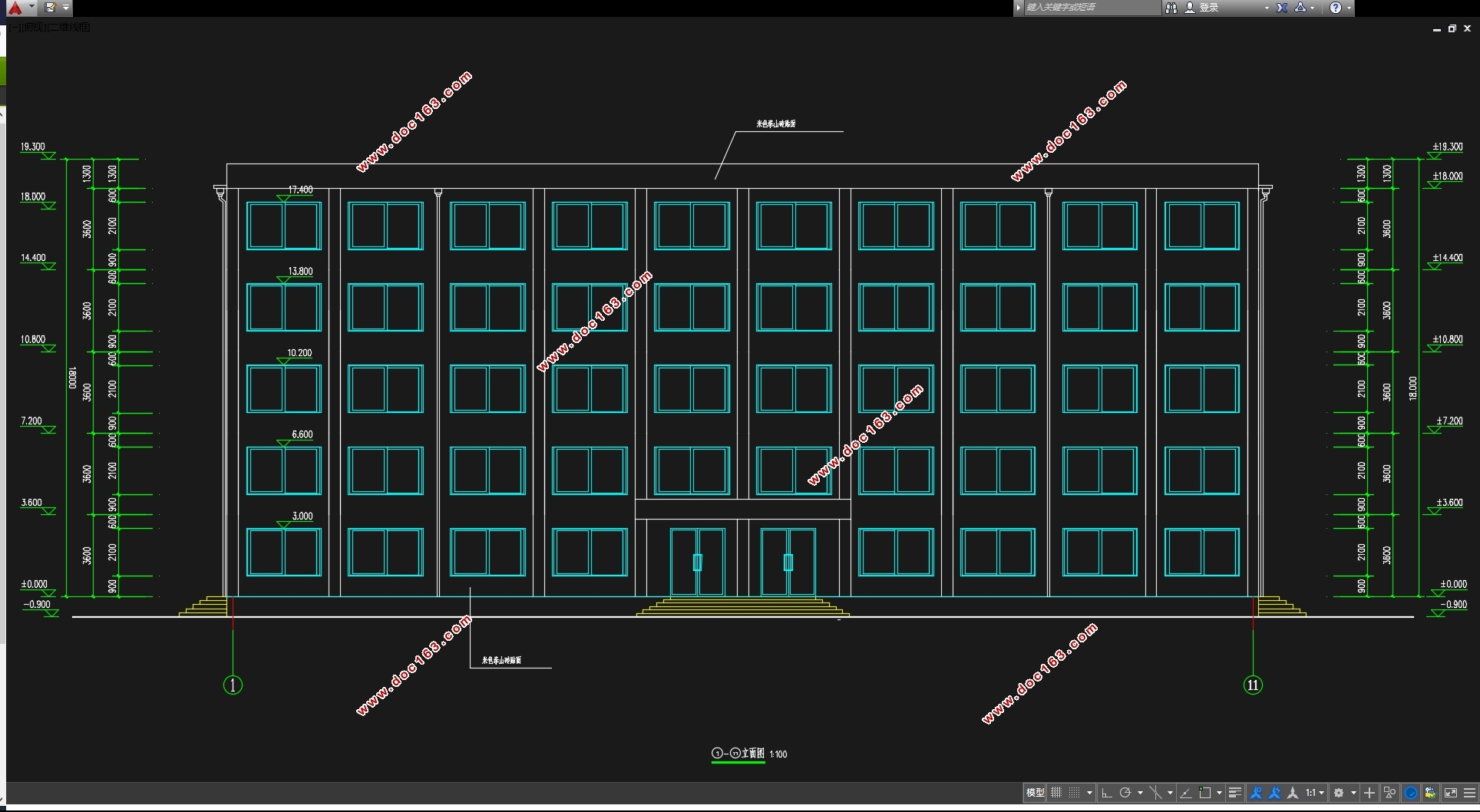The width and height of the screenshot is (1480, 812).
Task: Select the 13.800 window elevation label
Action: tap(300, 272)
